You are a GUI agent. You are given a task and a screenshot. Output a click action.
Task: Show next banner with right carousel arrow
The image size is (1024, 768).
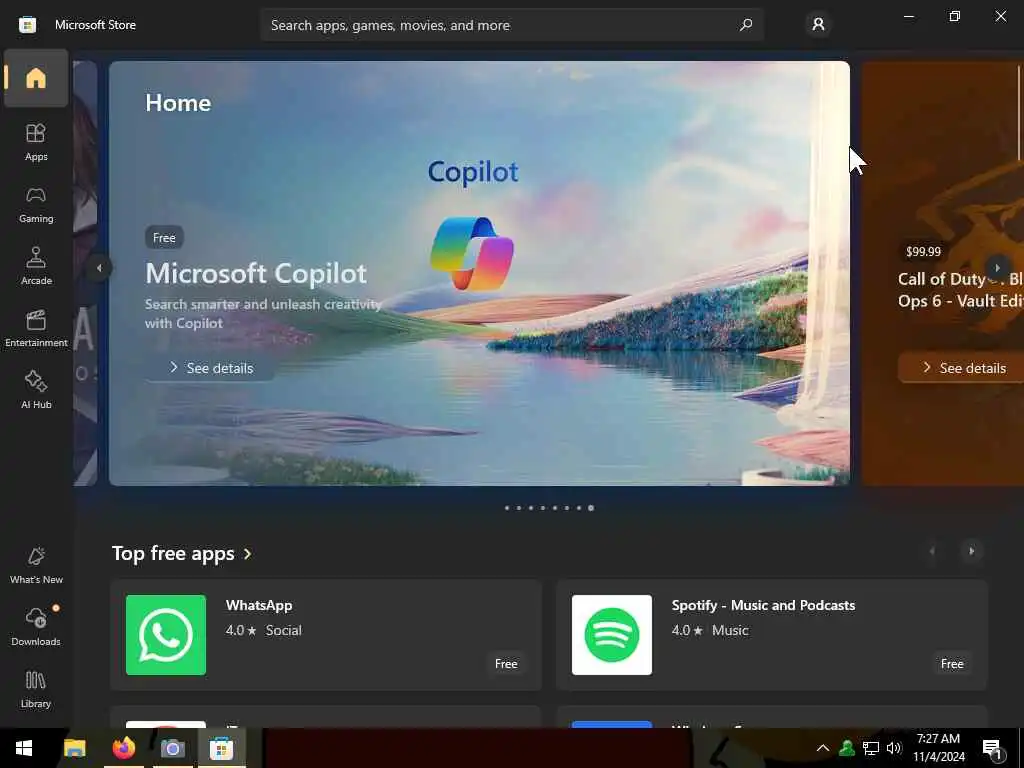997,268
